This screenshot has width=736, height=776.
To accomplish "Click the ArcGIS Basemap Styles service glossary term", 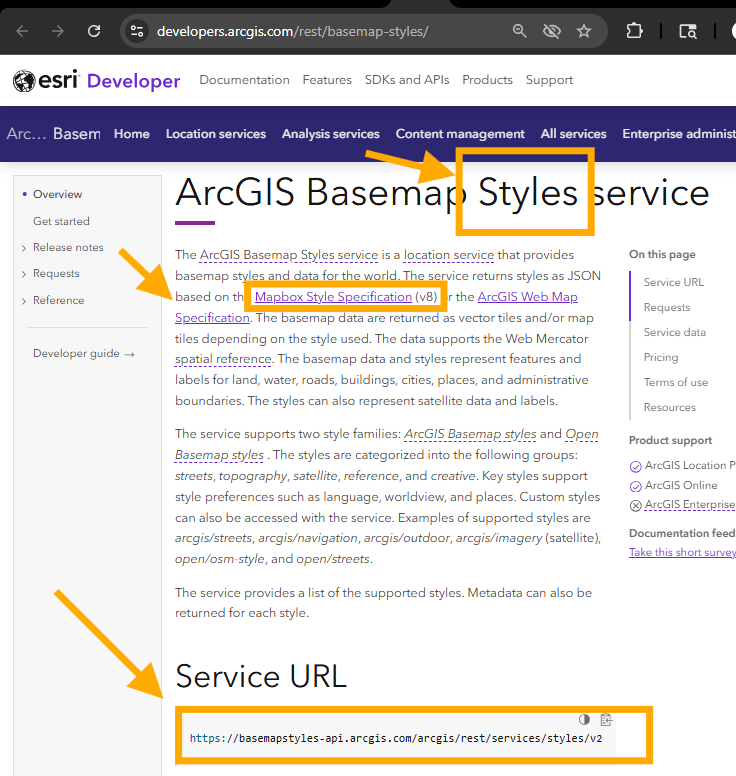I will (289, 255).
